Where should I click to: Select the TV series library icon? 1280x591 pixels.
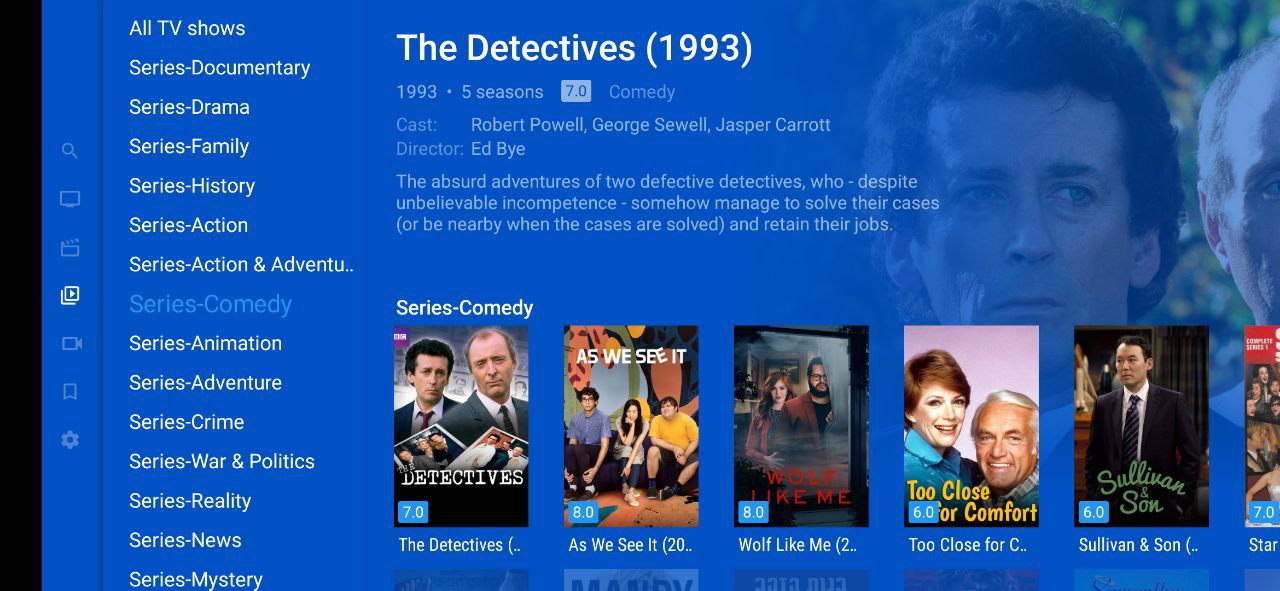pyautogui.click(x=69, y=295)
